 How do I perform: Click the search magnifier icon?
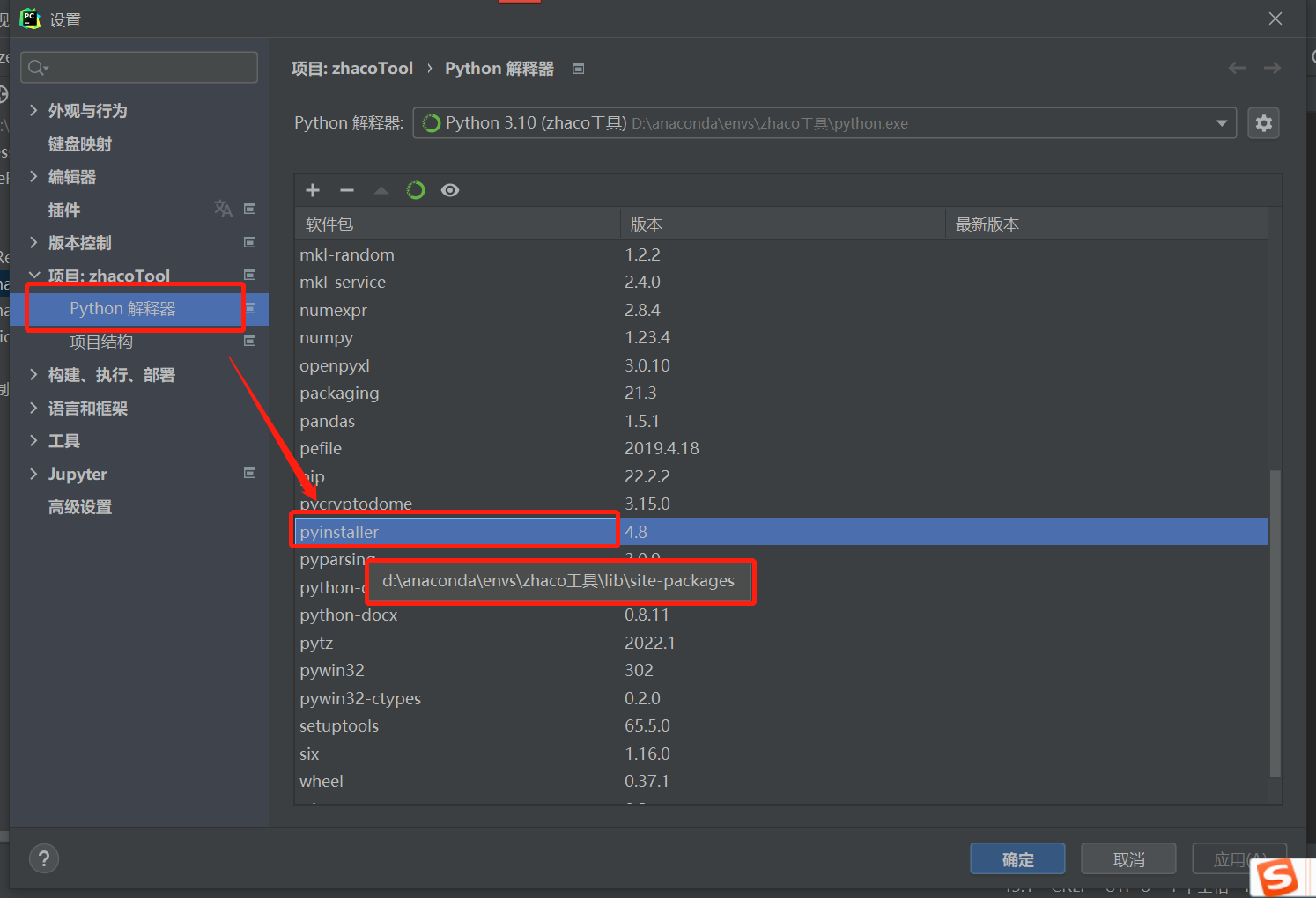[37, 67]
